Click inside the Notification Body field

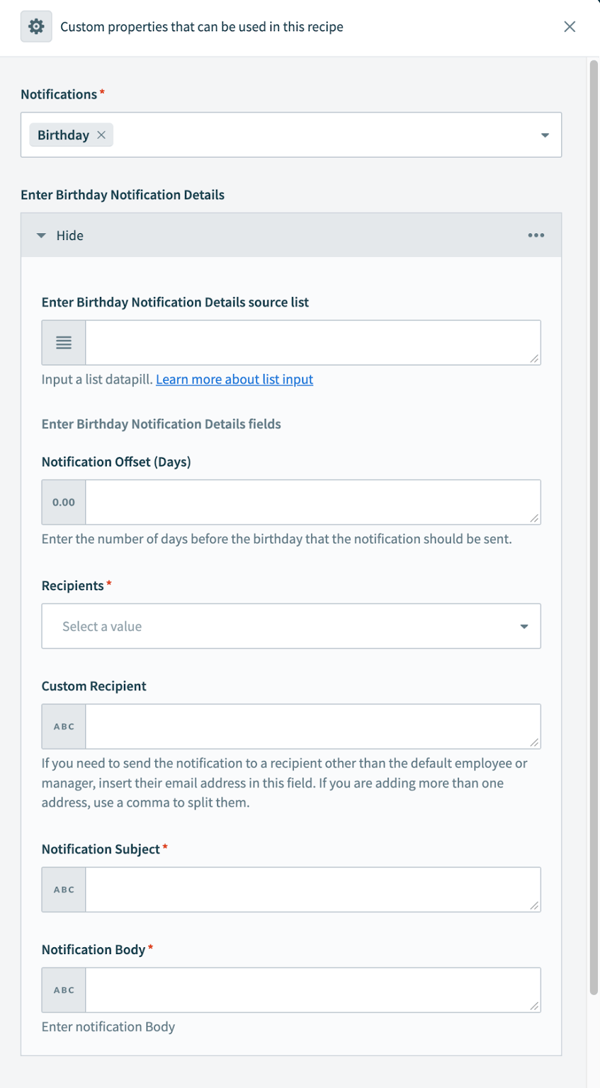[312, 990]
